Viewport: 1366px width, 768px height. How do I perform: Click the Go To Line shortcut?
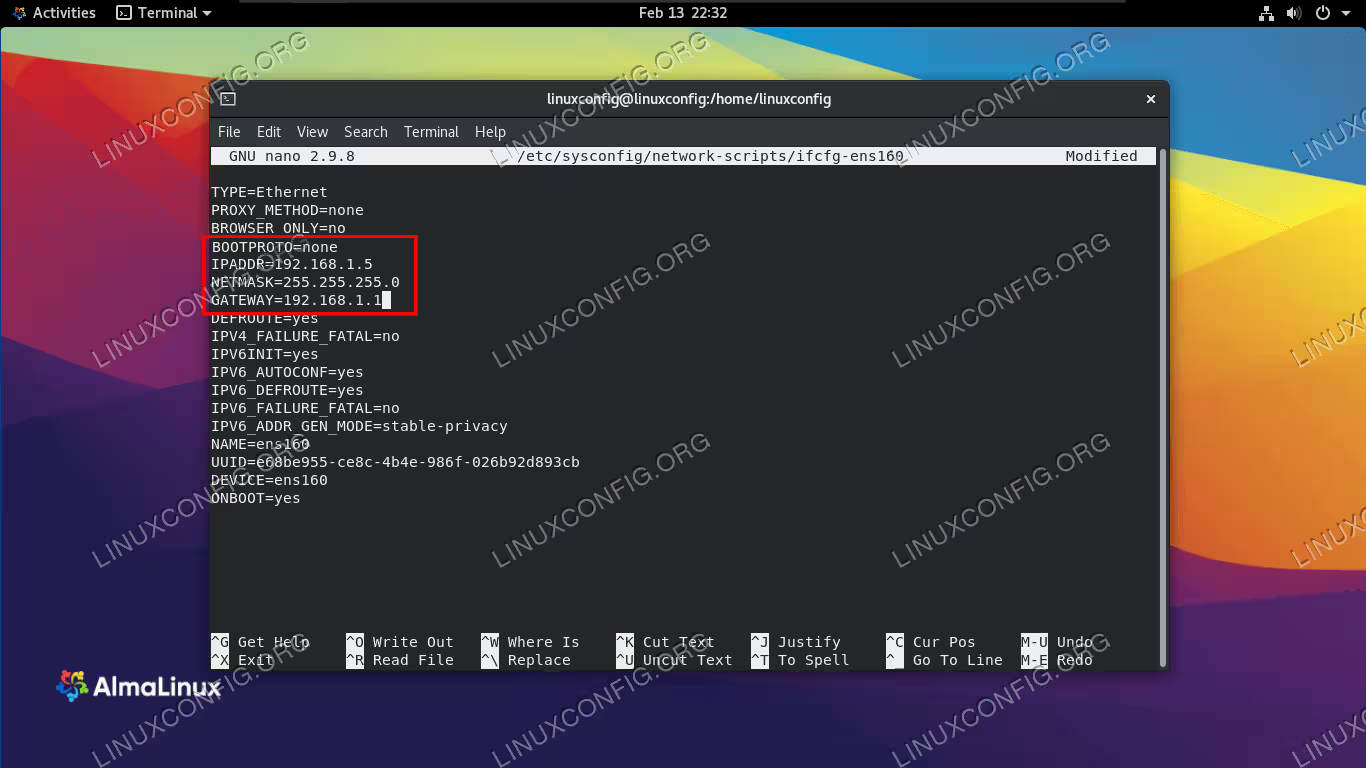(x=944, y=660)
